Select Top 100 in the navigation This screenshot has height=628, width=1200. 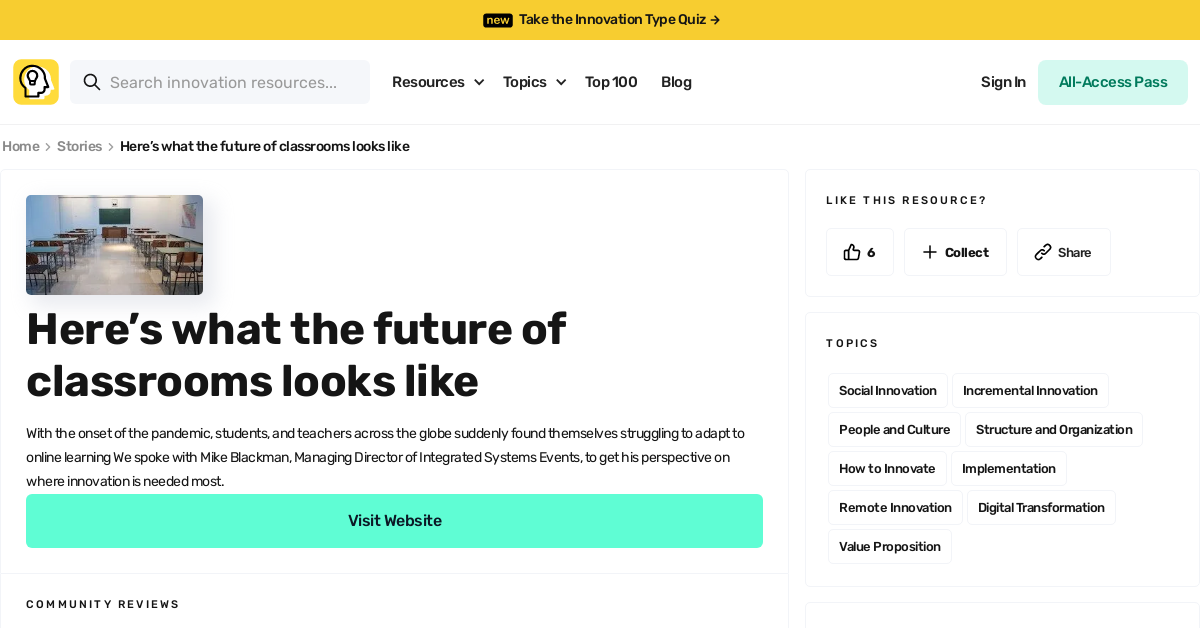pos(611,82)
